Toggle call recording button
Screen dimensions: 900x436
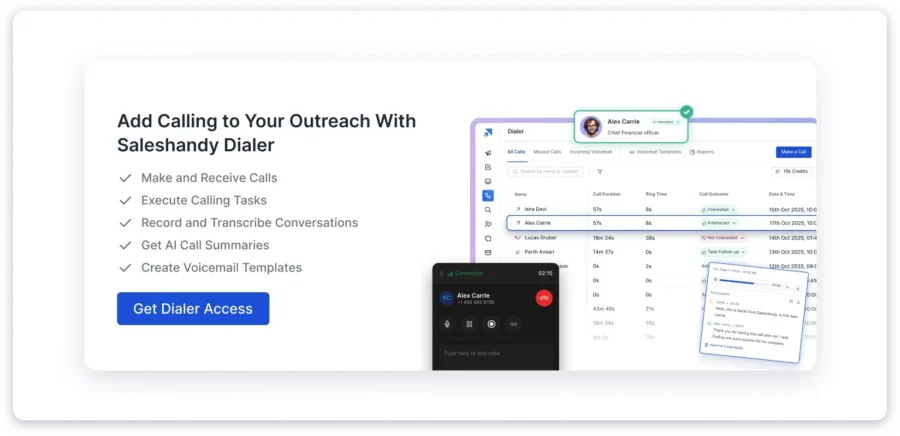(x=491, y=324)
